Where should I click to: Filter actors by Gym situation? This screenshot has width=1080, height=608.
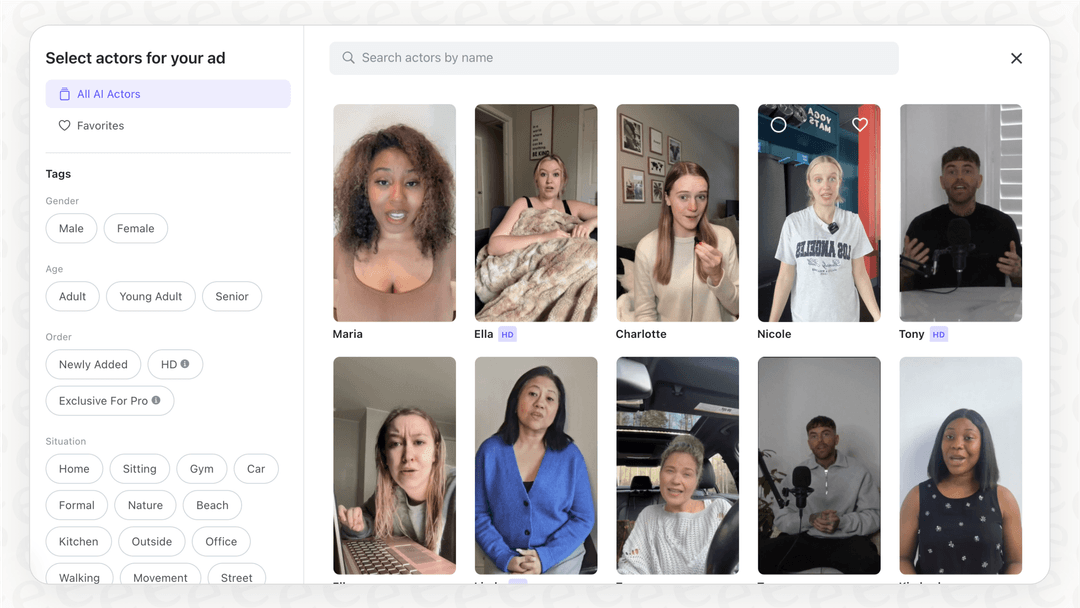click(x=201, y=468)
